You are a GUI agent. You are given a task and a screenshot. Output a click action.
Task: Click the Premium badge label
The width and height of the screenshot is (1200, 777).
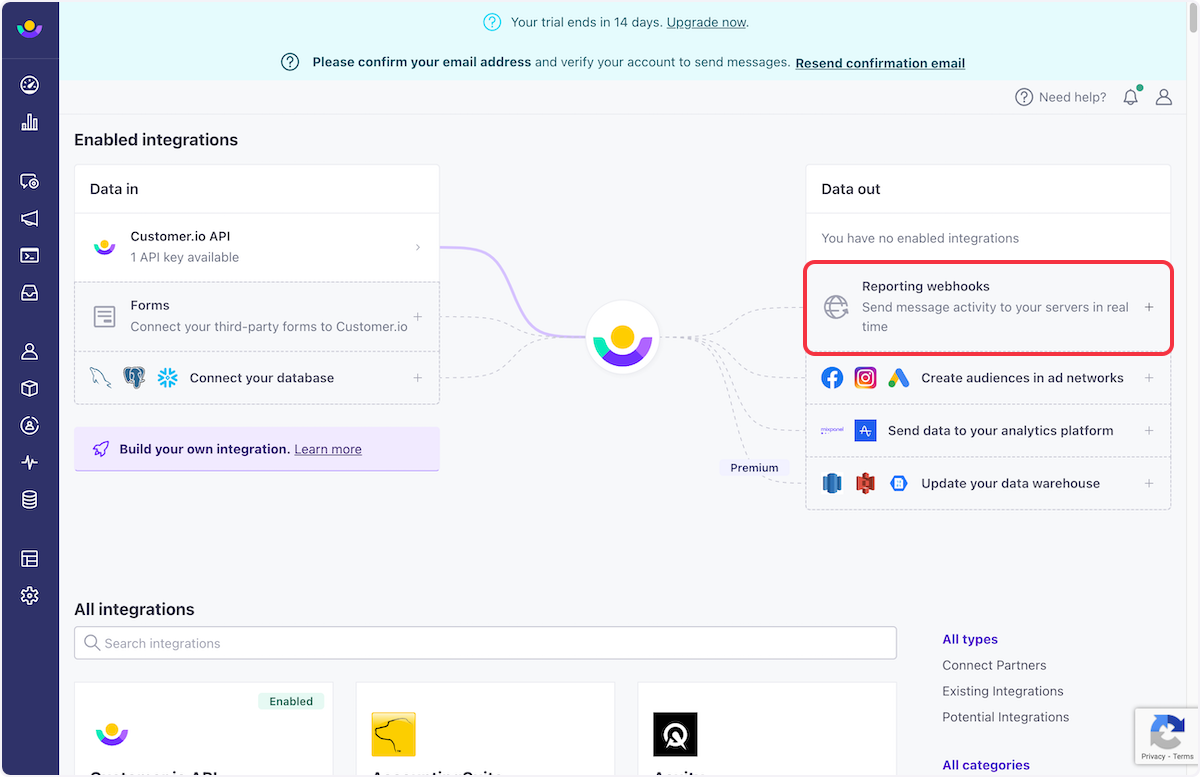754,467
